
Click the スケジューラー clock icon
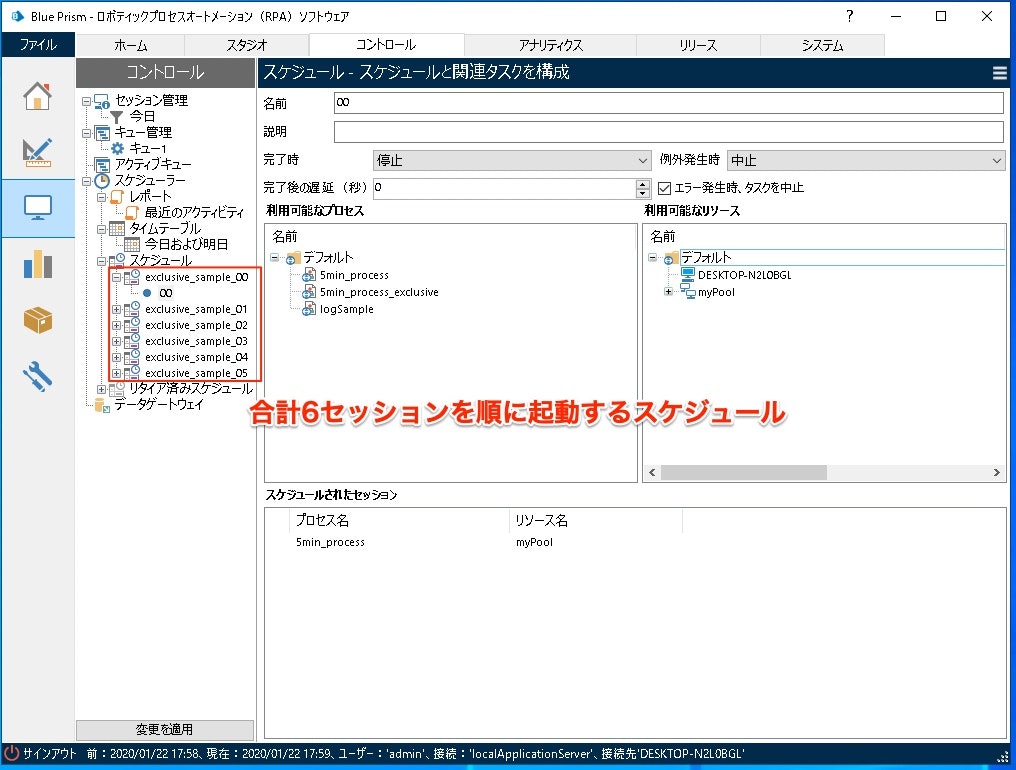pos(102,180)
